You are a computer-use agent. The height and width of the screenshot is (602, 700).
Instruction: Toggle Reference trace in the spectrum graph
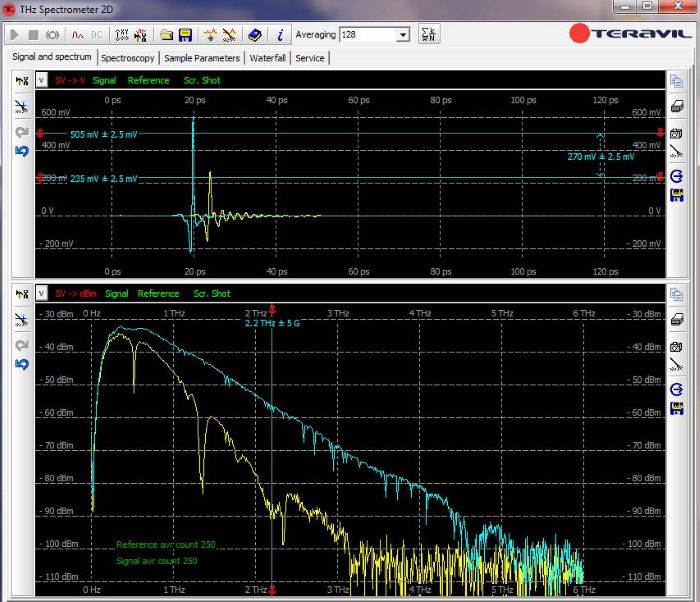158,294
